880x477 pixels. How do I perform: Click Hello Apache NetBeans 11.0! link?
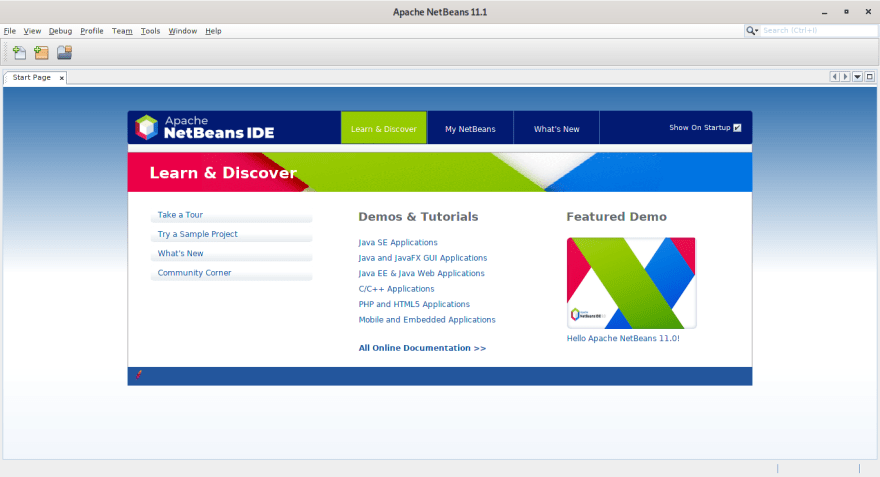[623, 338]
